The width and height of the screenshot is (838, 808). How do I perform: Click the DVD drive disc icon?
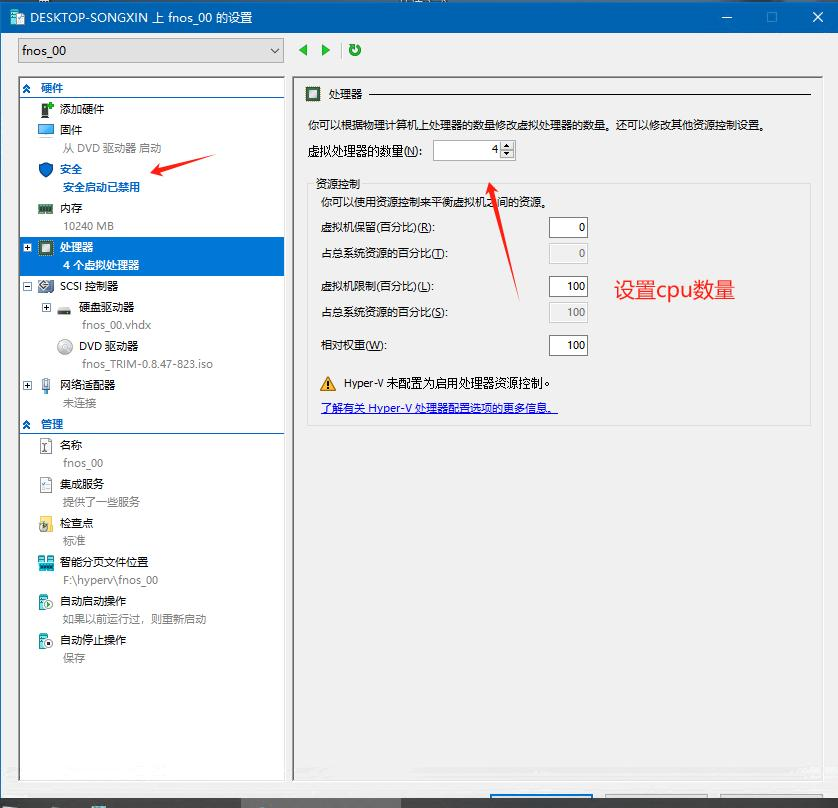pos(65,347)
